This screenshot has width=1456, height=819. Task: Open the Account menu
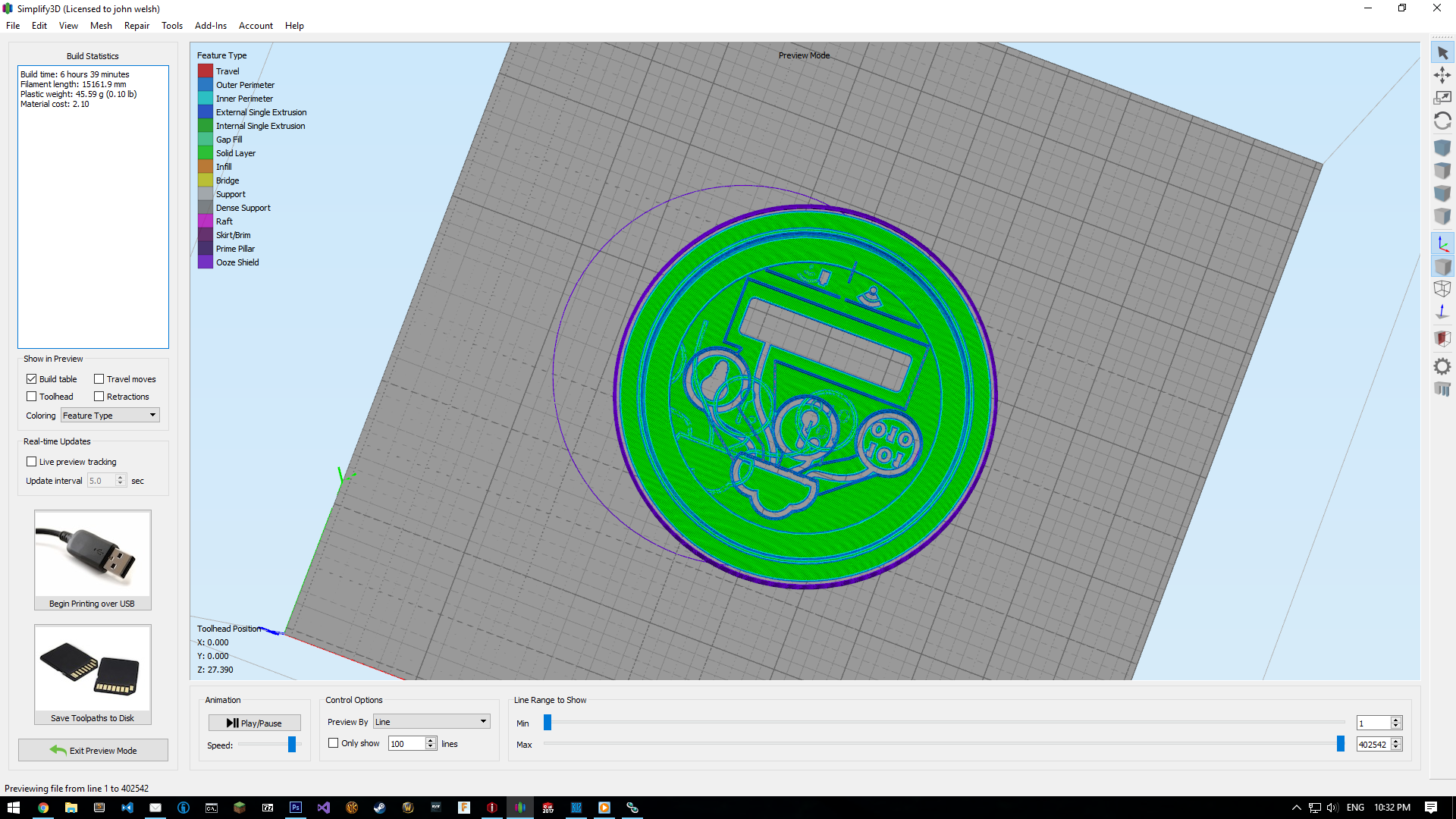[256, 26]
